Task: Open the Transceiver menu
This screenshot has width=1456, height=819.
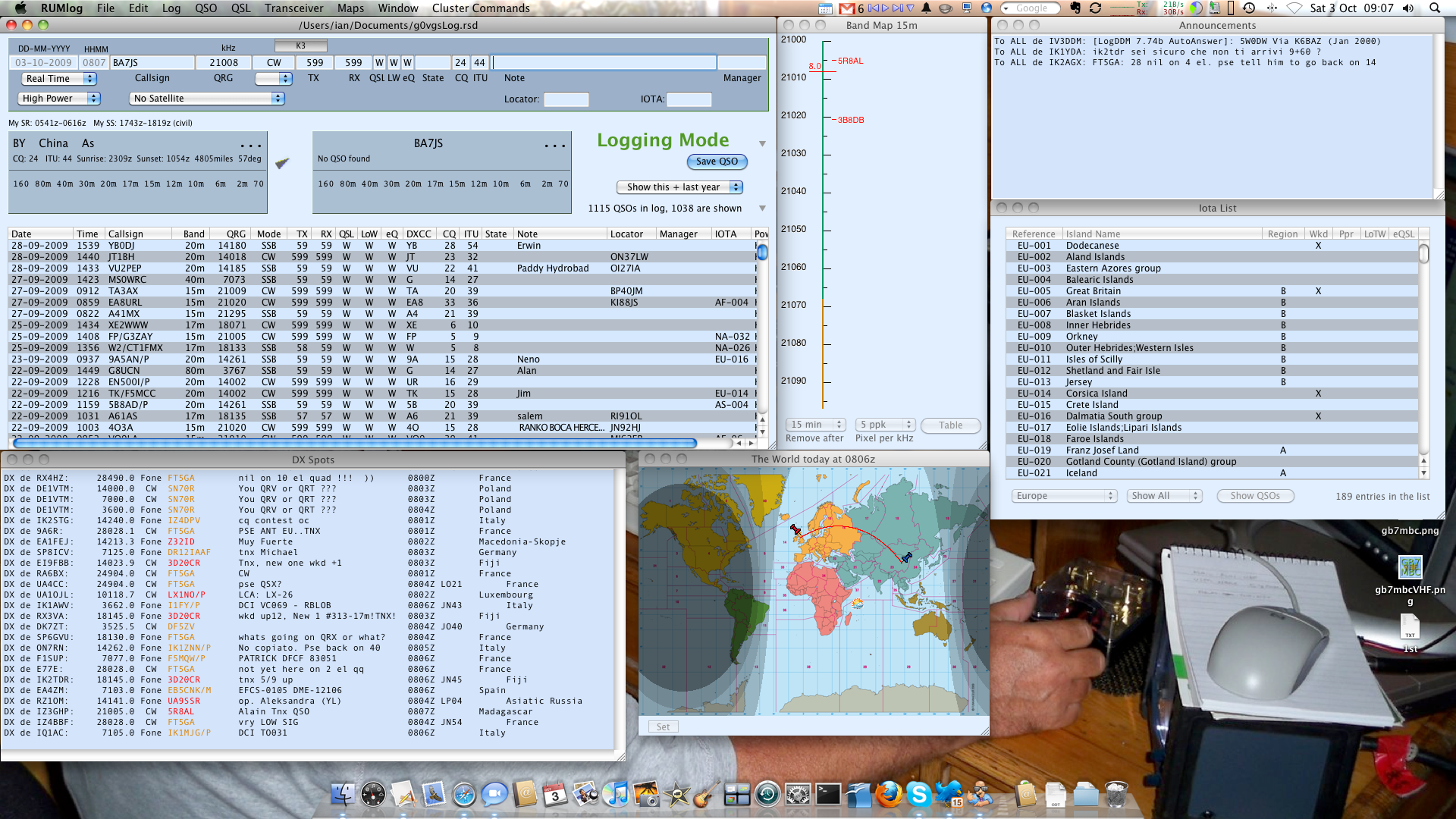Action: pos(293,8)
